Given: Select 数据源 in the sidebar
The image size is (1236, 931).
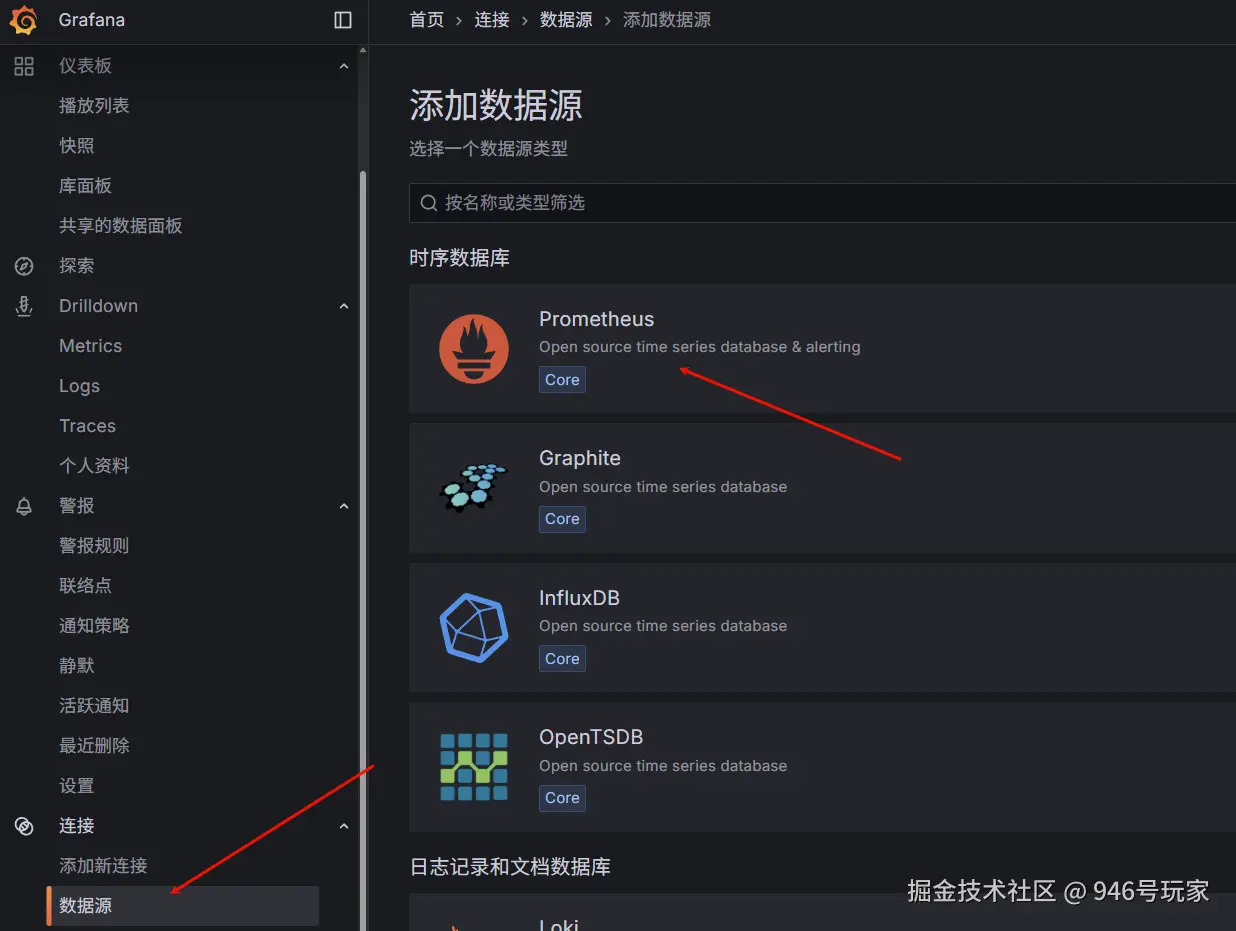Looking at the screenshot, I should (183, 906).
